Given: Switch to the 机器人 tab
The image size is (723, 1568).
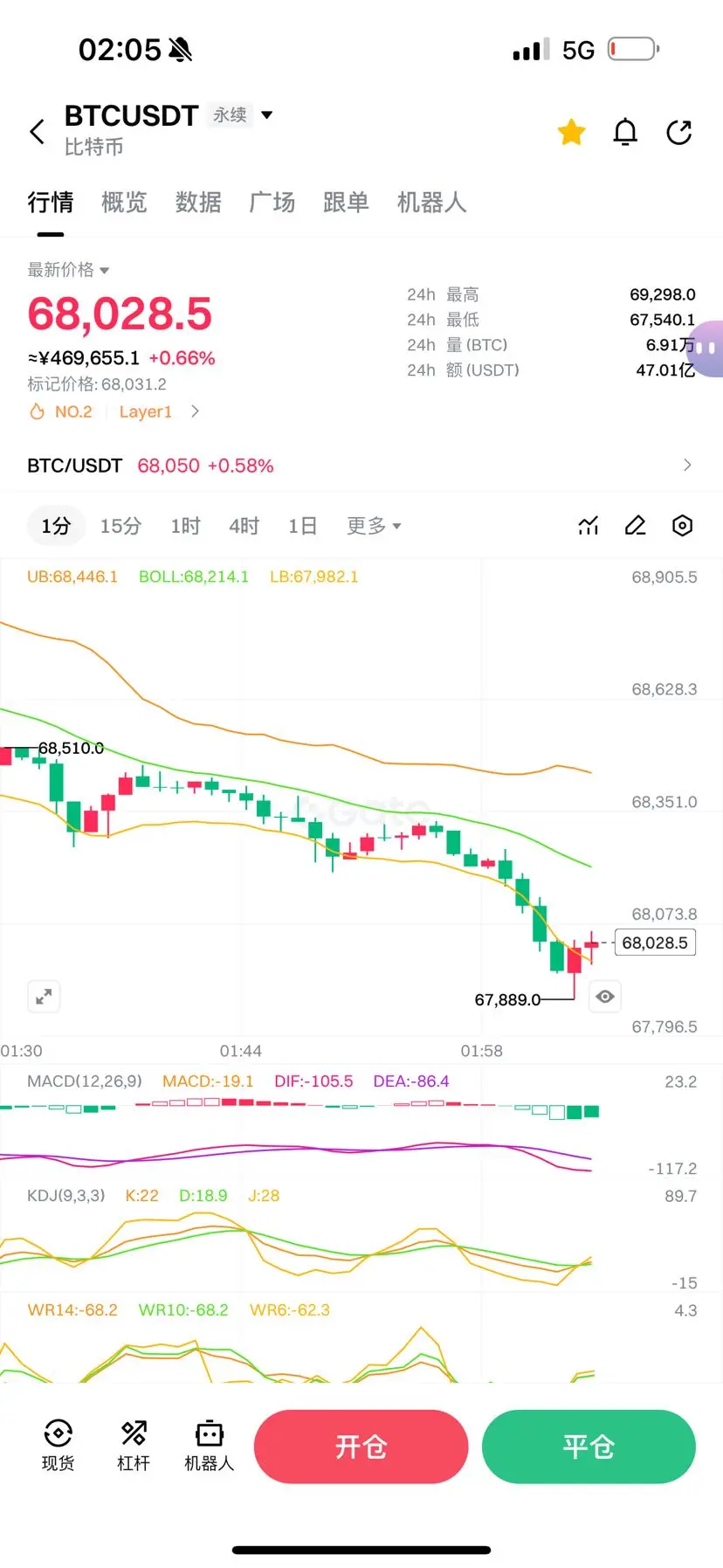Looking at the screenshot, I should (431, 203).
